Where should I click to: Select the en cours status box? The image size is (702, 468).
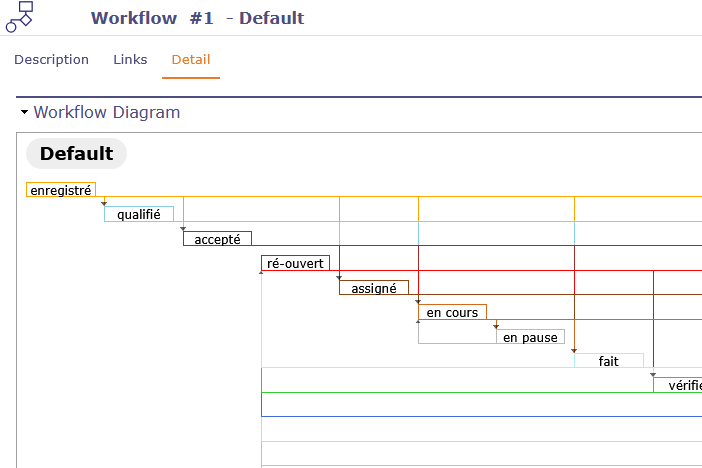coord(452,312)
